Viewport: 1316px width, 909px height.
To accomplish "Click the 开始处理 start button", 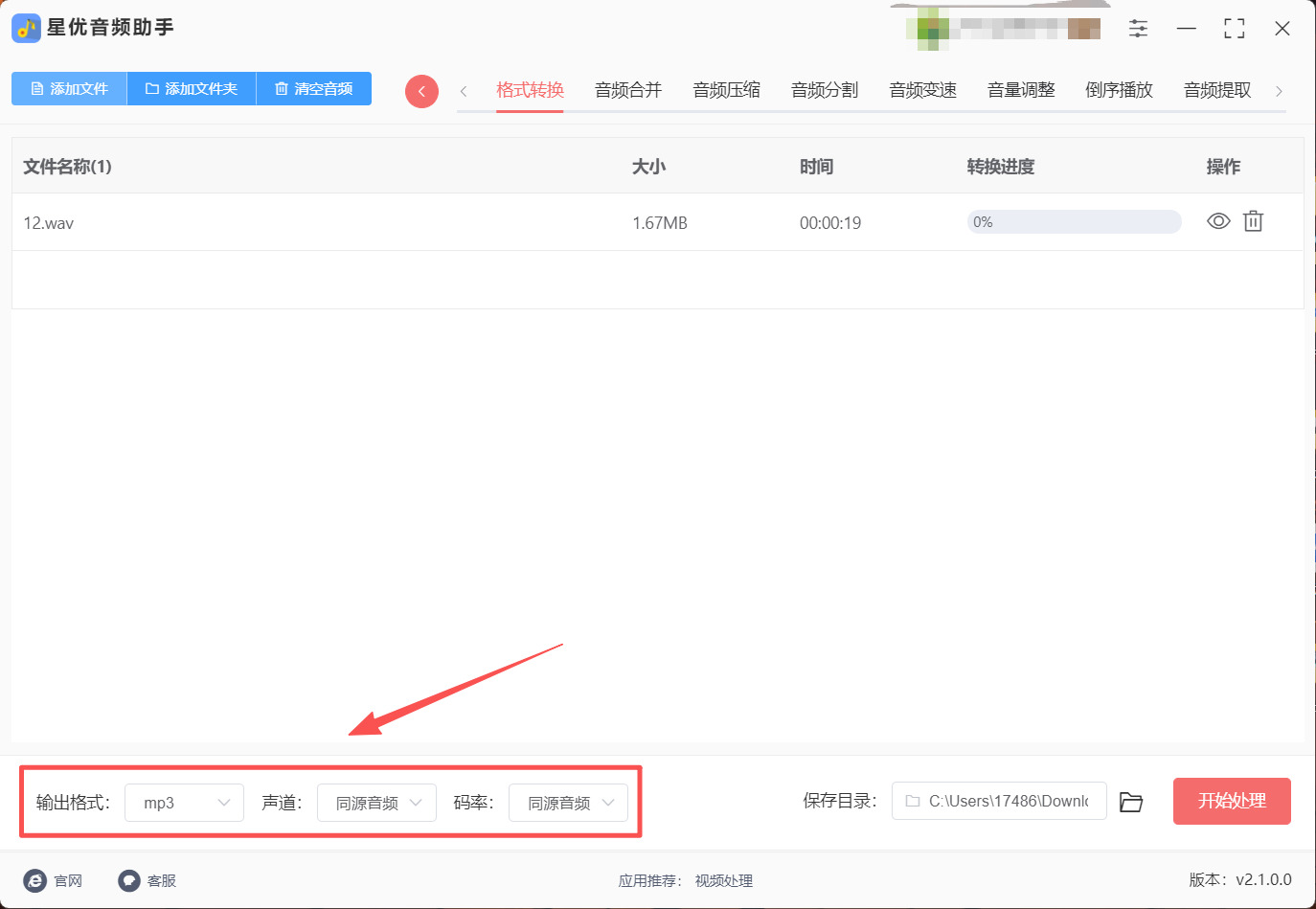I will pyautogui.click(x=1232, y=801).
